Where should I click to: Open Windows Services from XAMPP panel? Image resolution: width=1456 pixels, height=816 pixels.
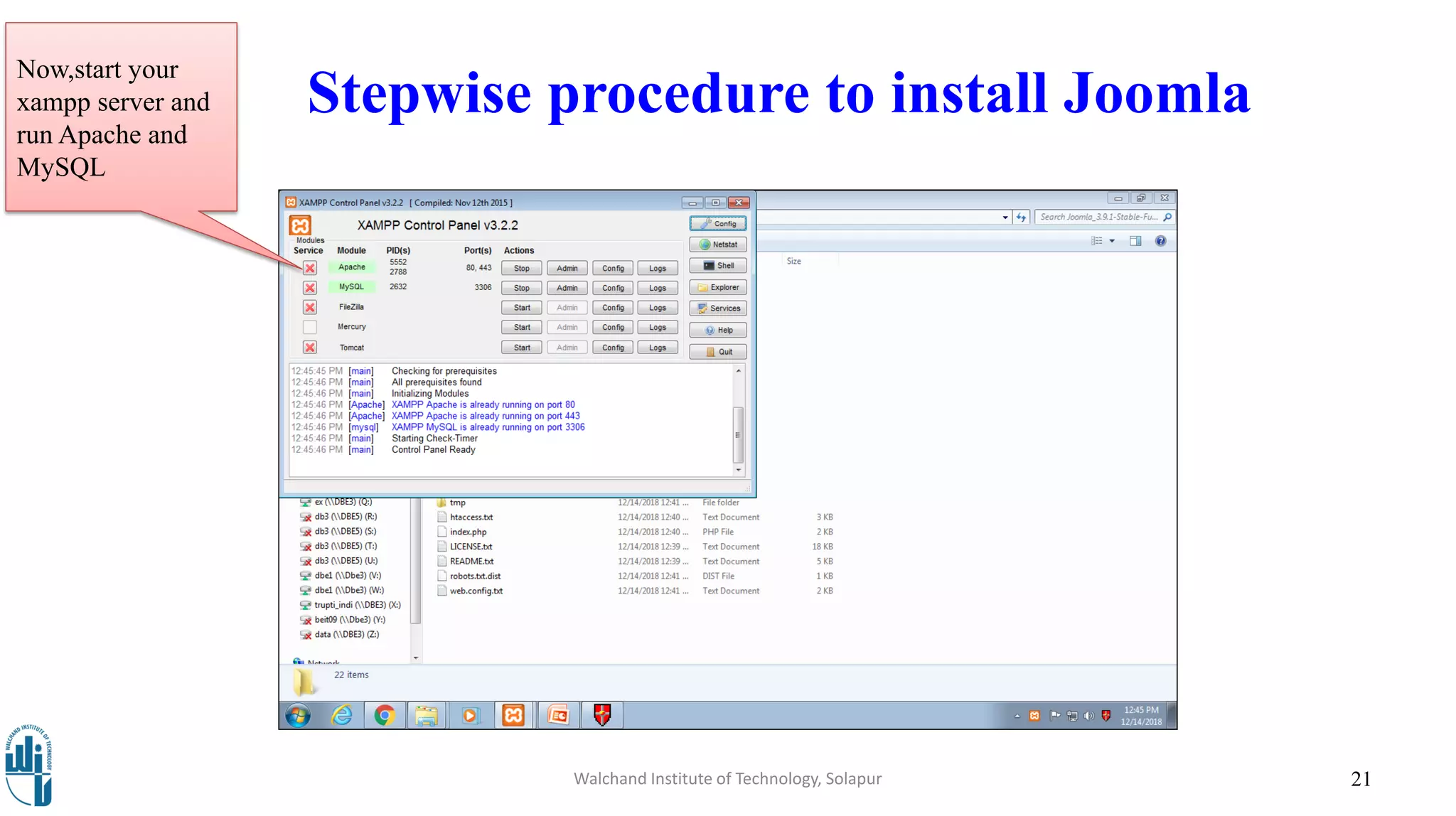point(717,308)
